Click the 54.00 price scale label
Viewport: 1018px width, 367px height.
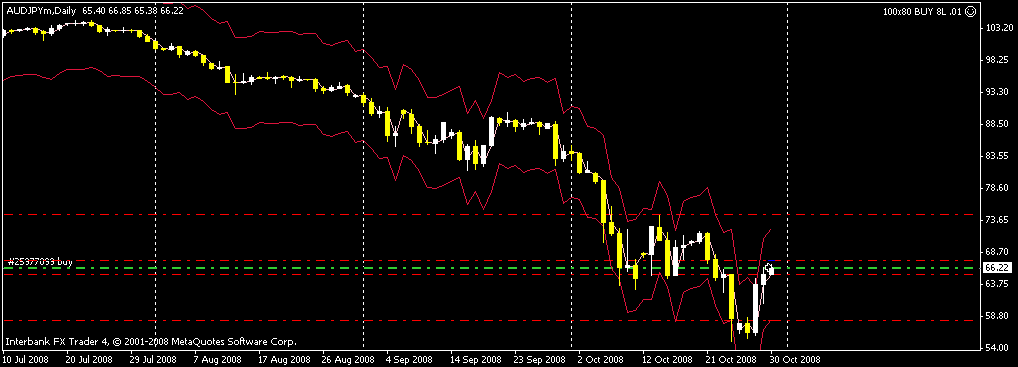(x=999, y=348)
